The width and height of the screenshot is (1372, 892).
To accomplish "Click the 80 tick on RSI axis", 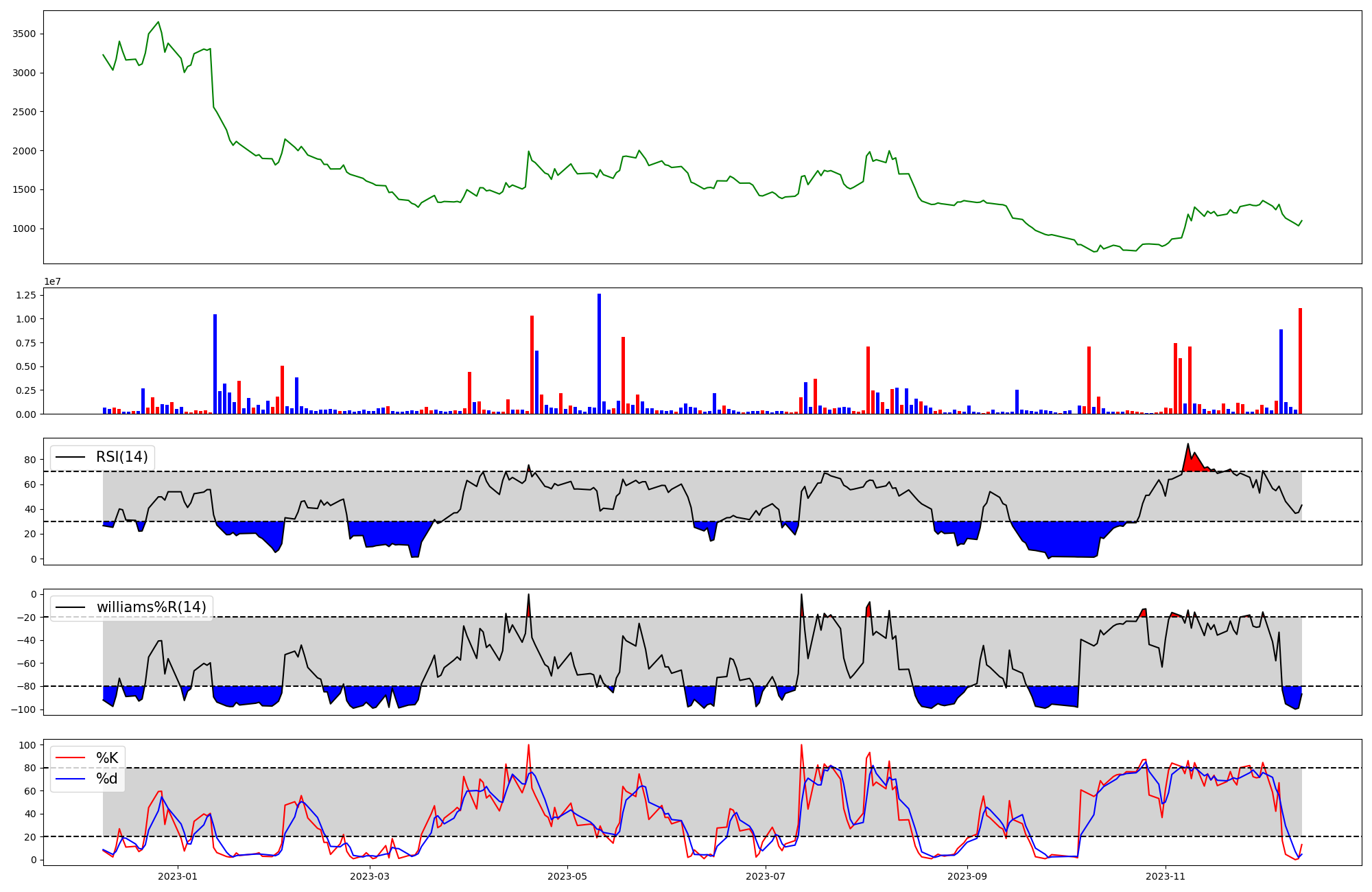I will tap(32, 460).
